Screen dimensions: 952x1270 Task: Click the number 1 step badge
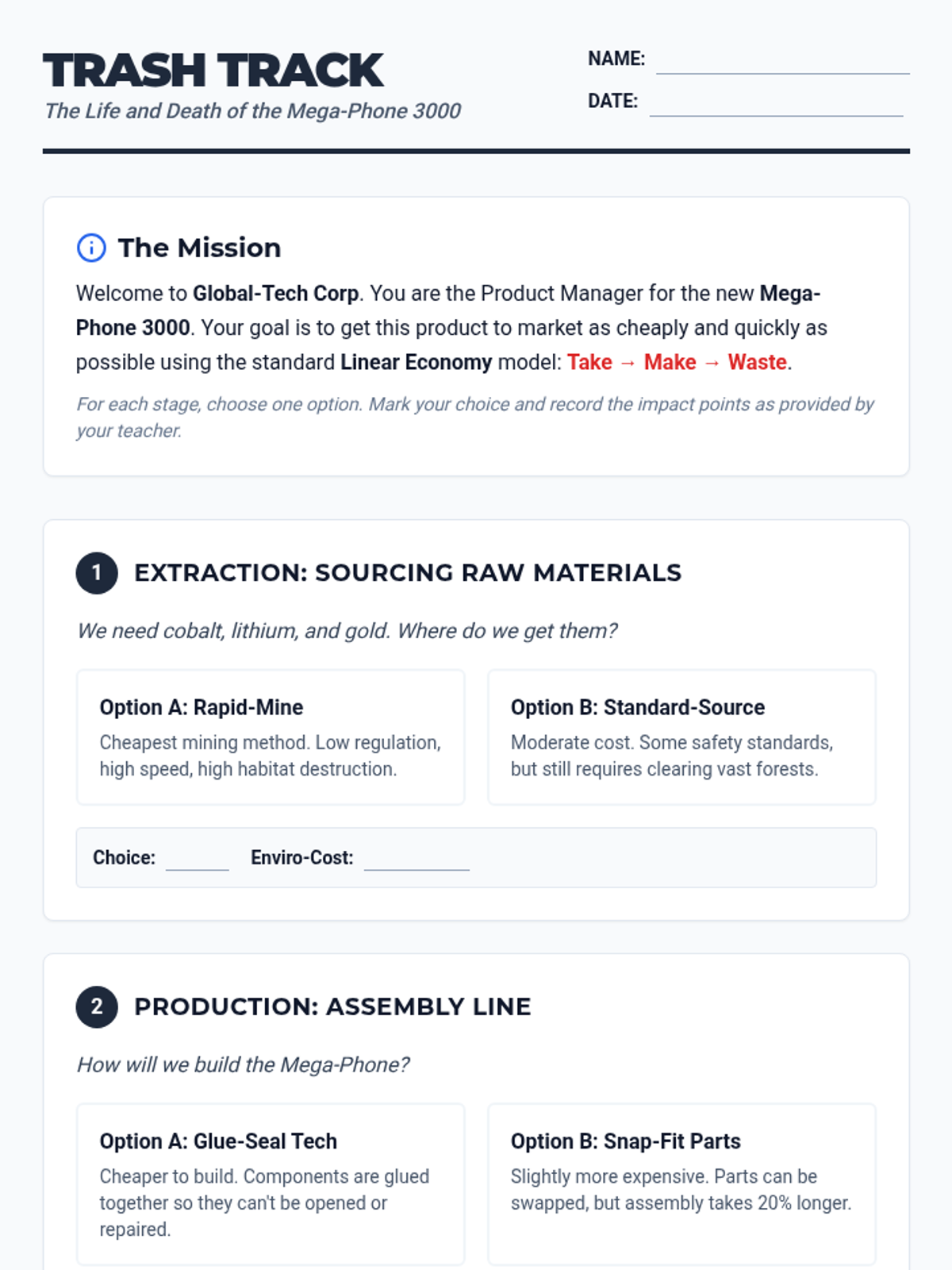point(97,573)
